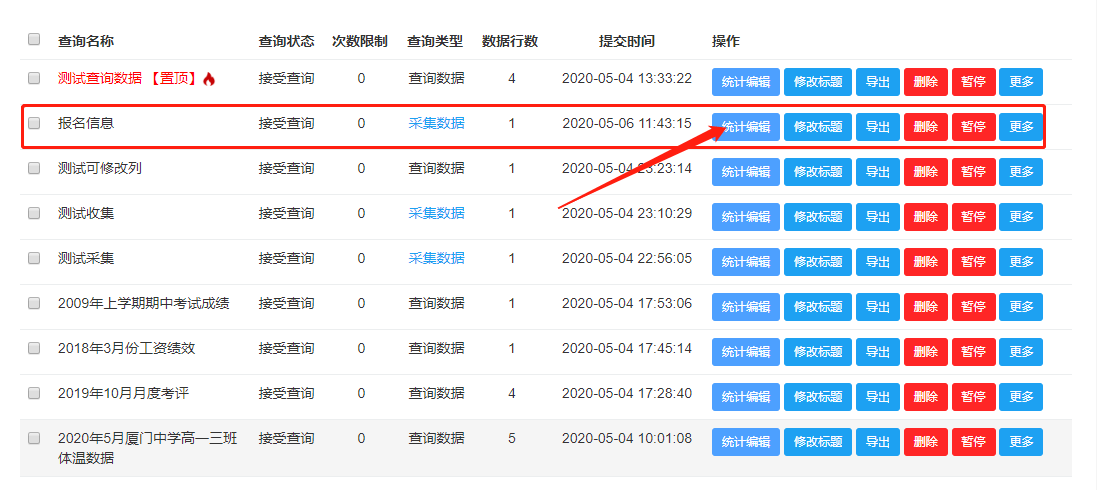Tick the select-all checkbox in table header
Screen dimensions: 1097x490
34,39
